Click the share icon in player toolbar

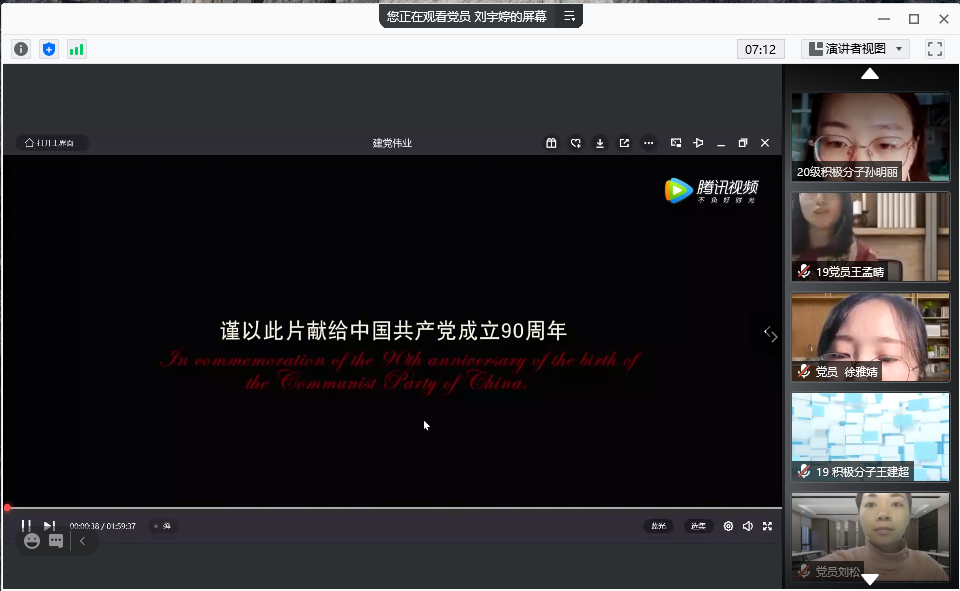click(624, 143)
